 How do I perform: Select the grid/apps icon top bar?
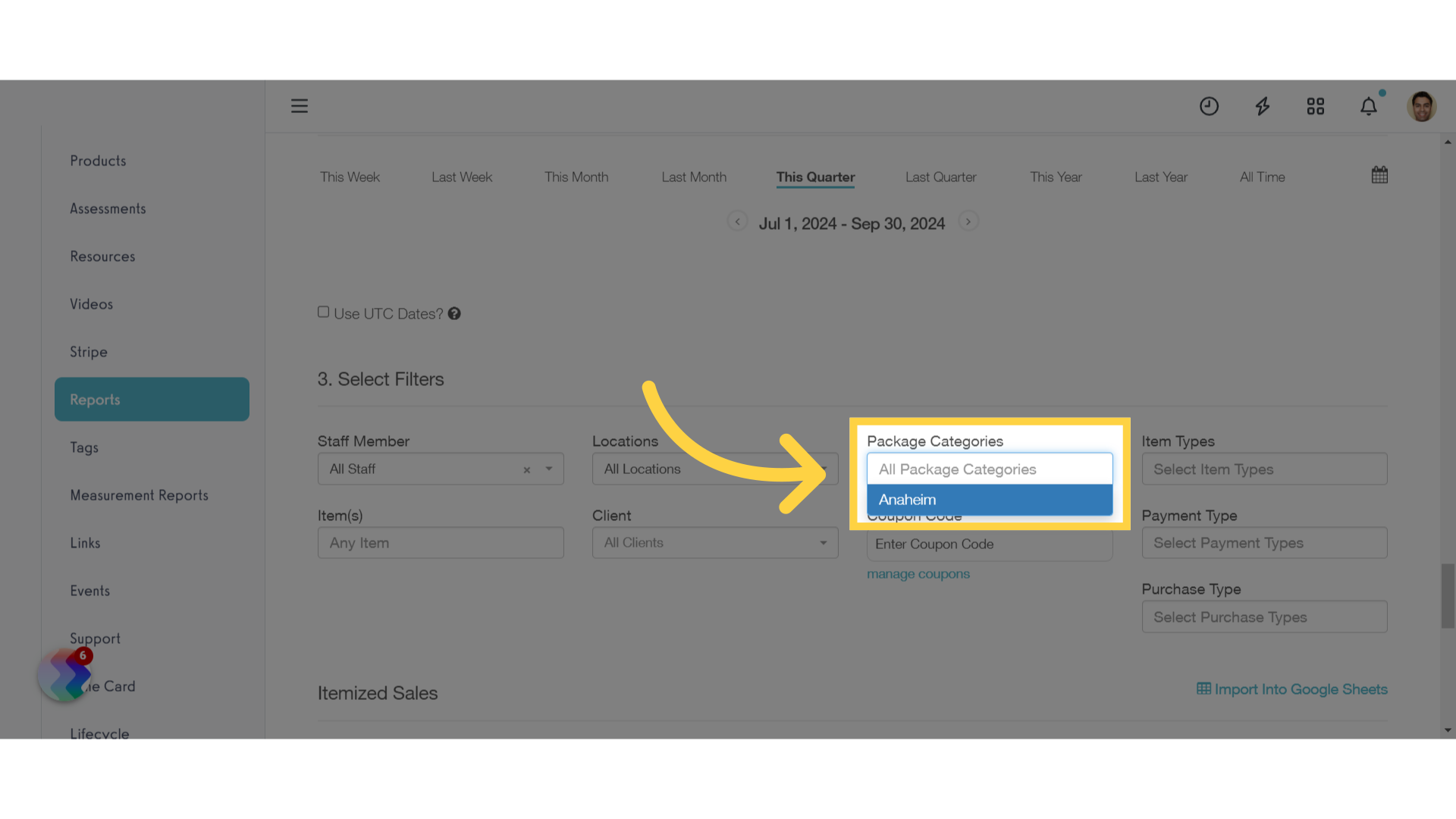[x=1316, y=106]
